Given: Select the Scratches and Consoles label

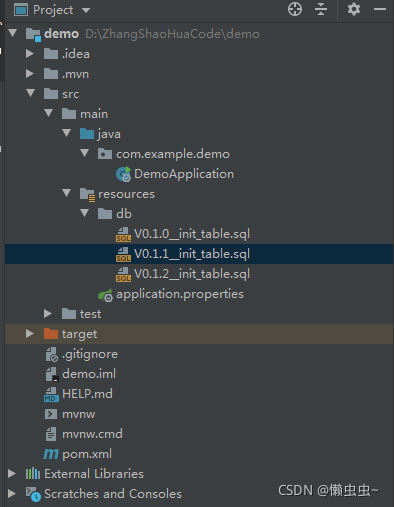Looking at the screenshot, I should coord(113,494).
